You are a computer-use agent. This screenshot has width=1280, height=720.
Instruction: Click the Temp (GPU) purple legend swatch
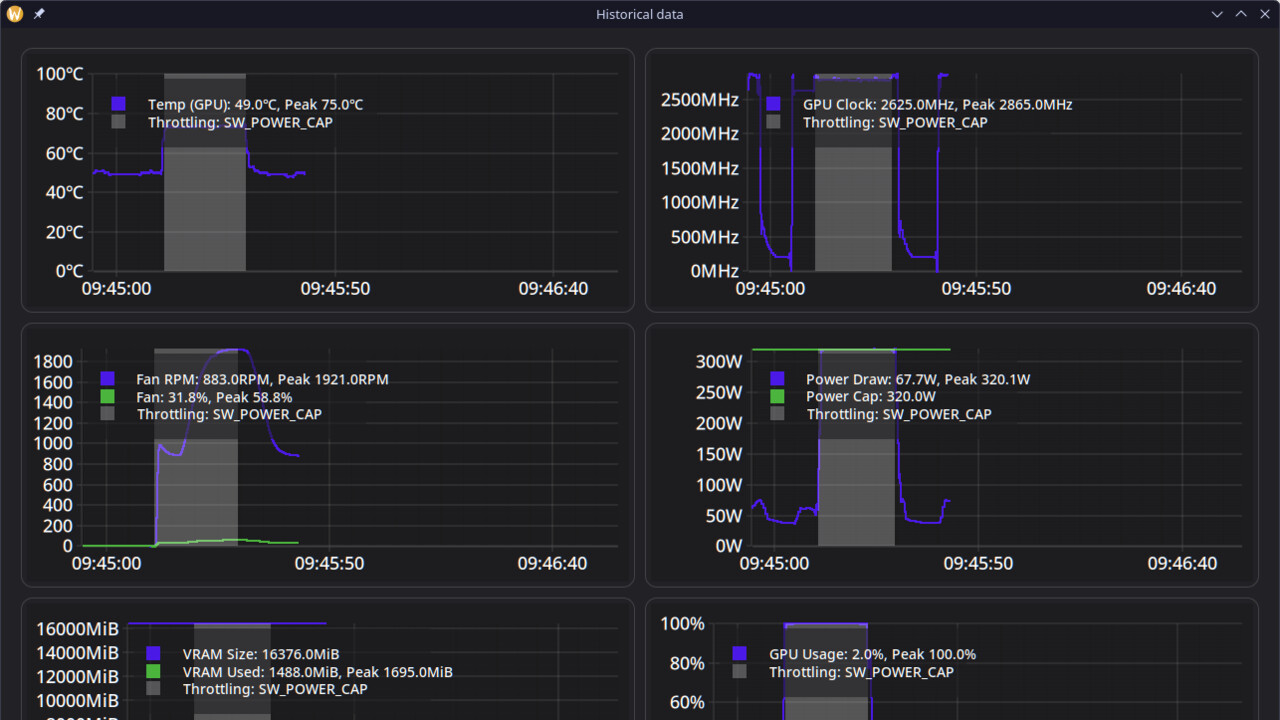point(119,104)
